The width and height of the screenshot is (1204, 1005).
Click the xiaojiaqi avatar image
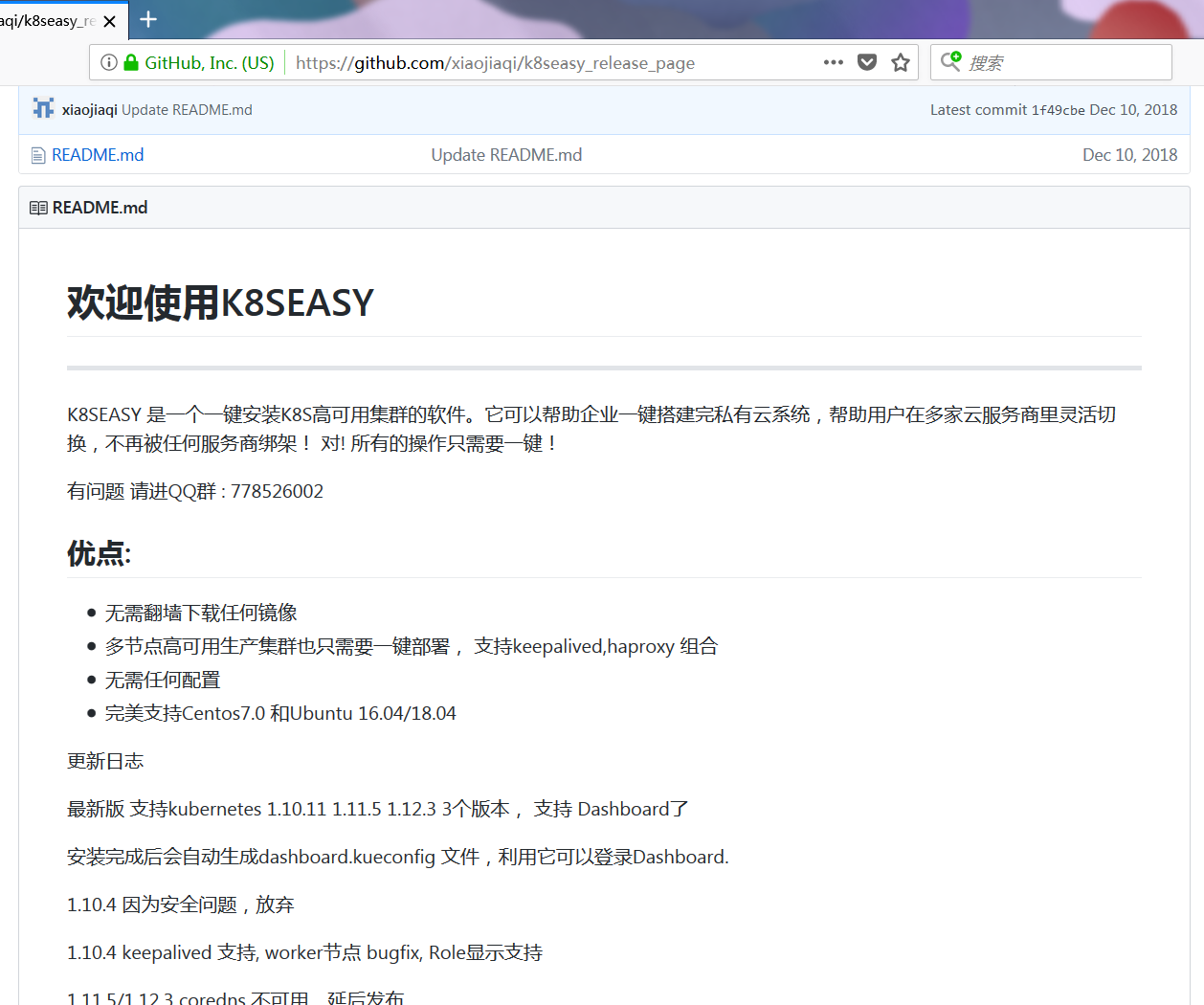[x=43, y=109]
